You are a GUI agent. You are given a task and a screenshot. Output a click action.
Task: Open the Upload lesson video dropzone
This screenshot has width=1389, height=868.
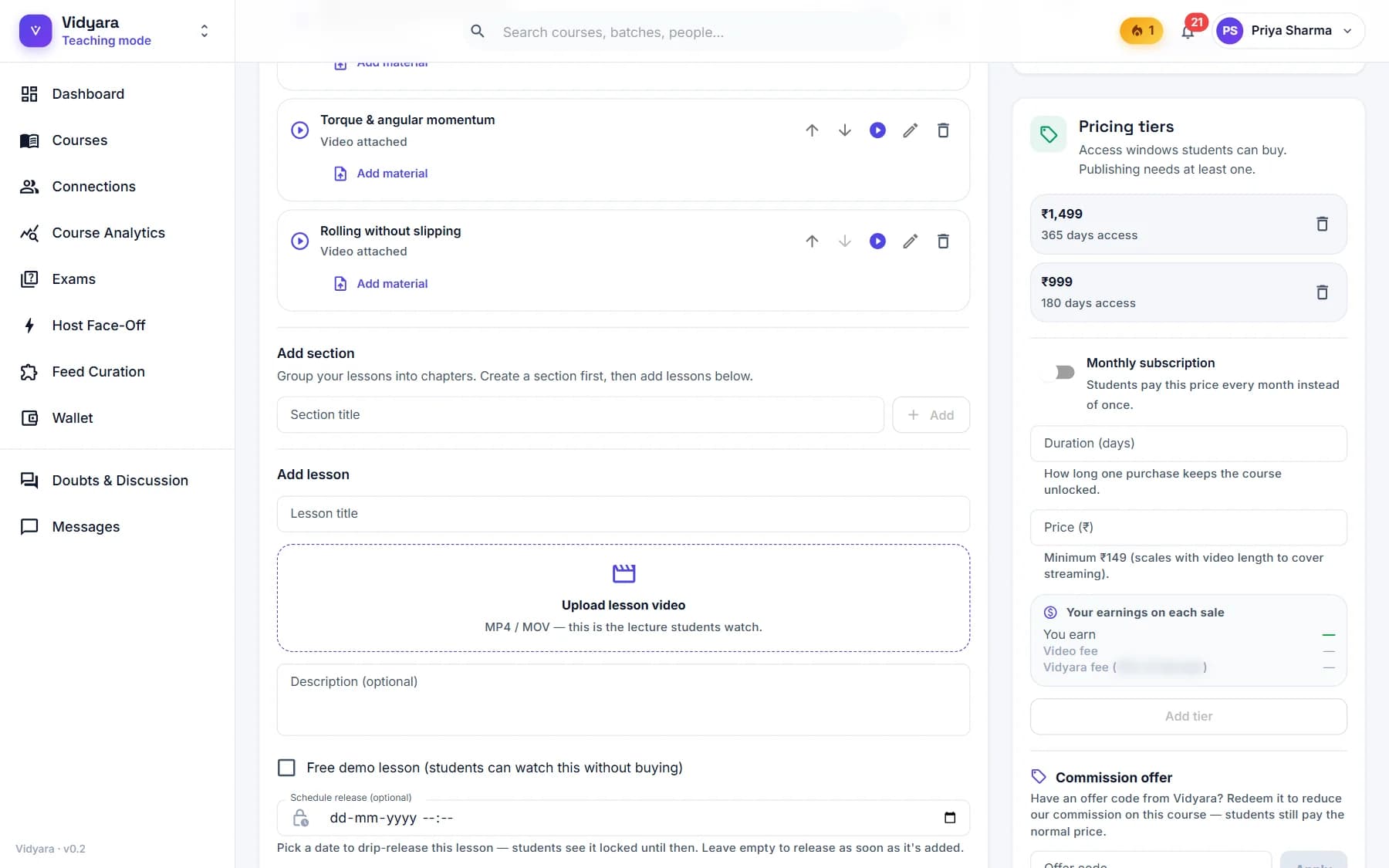624,598
